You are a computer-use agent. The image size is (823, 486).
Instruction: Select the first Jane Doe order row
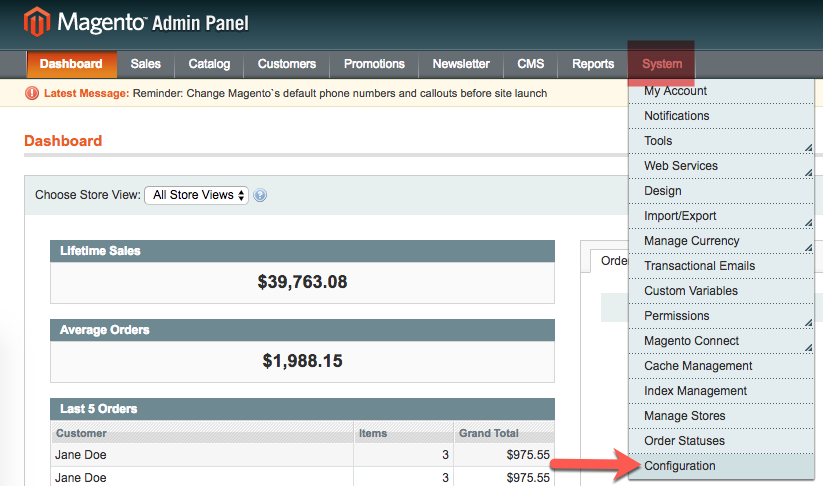click(200, 453)
